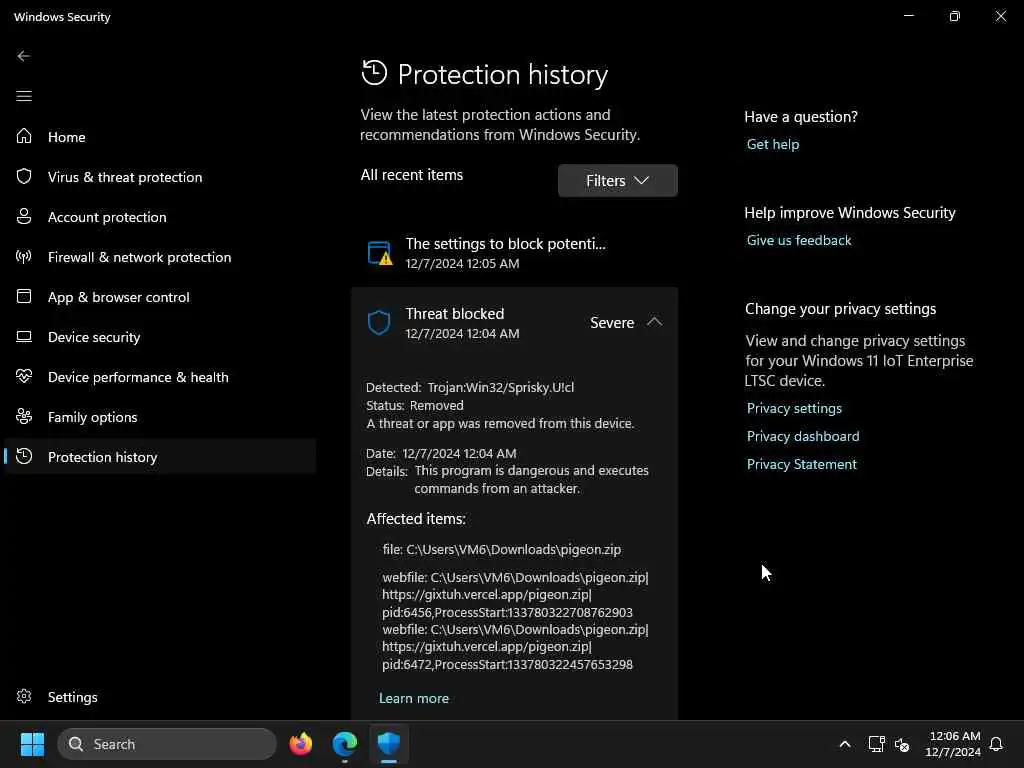Click the Windows Start button

pos(32,744)
